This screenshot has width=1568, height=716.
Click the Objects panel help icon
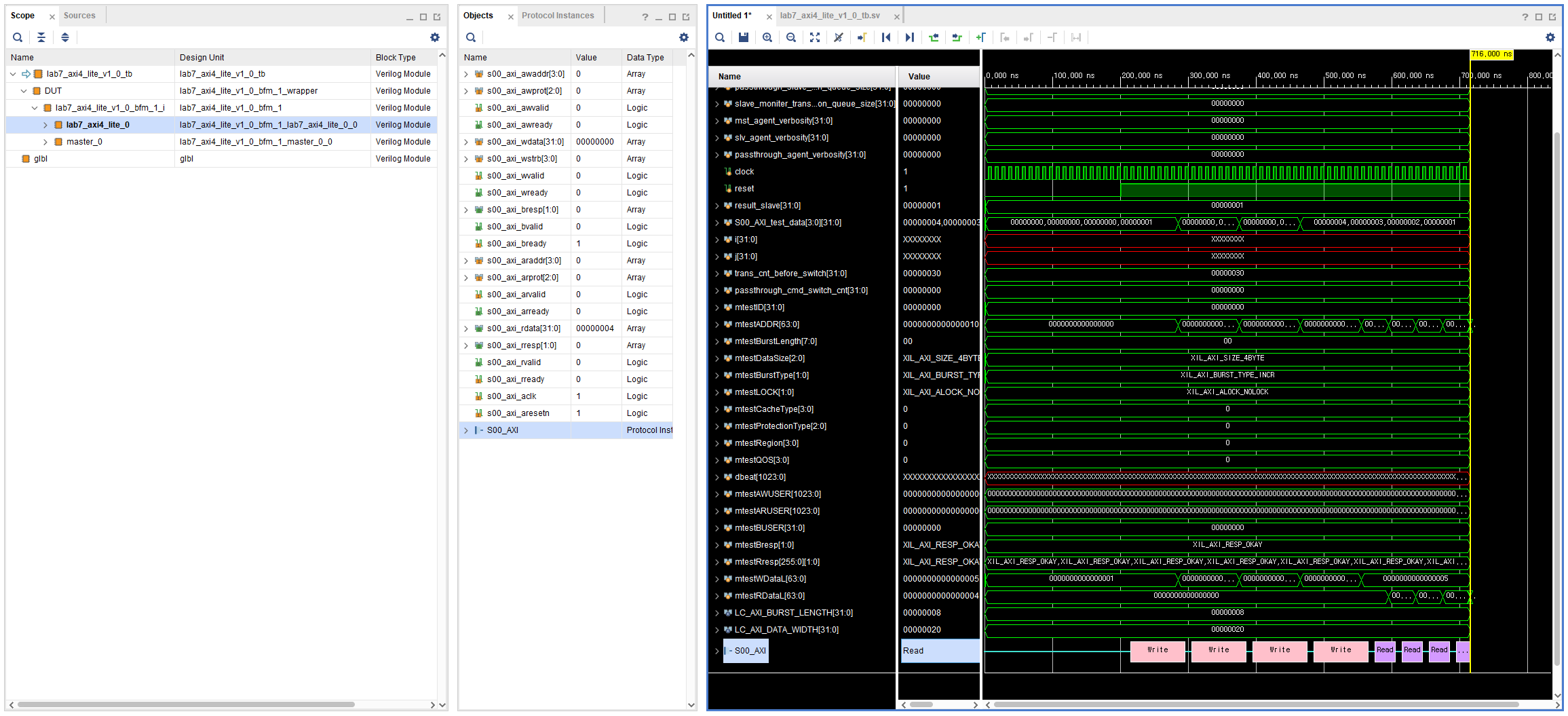645,17
